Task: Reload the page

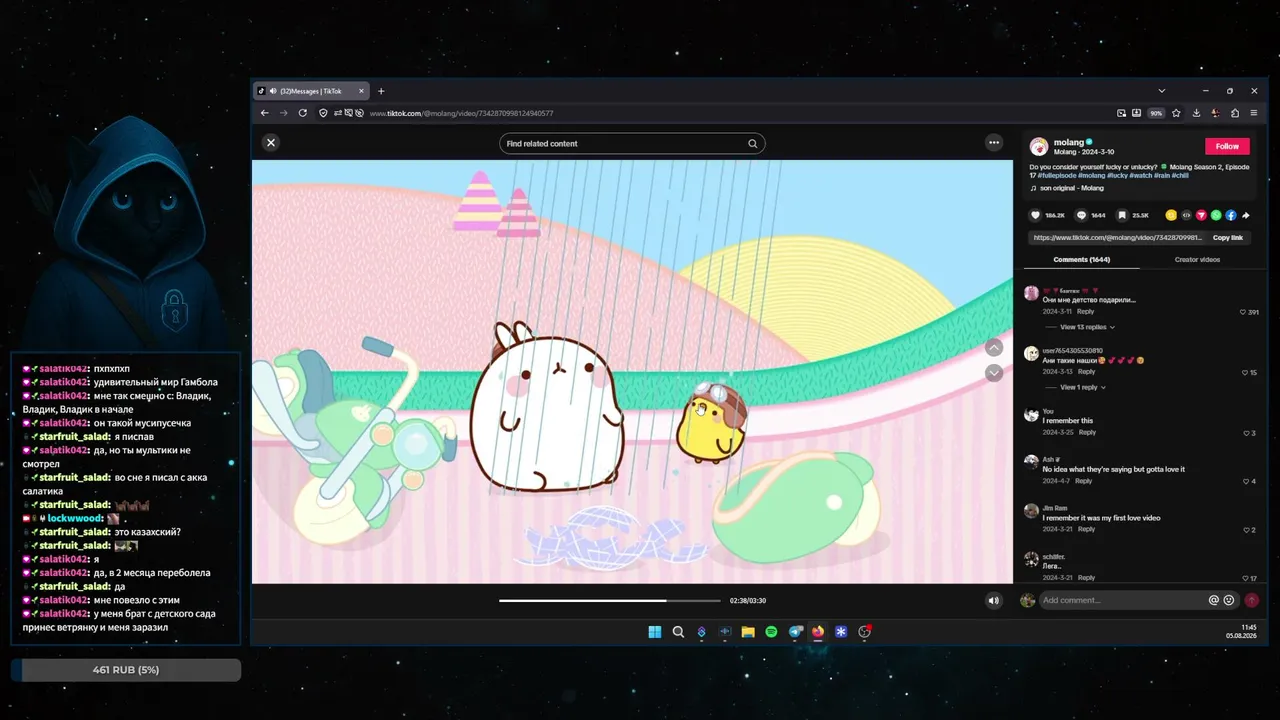Action: [x=303, y=113]
